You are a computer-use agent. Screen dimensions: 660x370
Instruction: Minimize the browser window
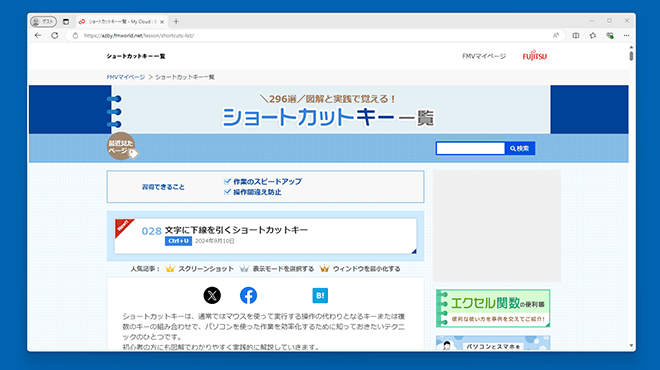click(592, 21)
